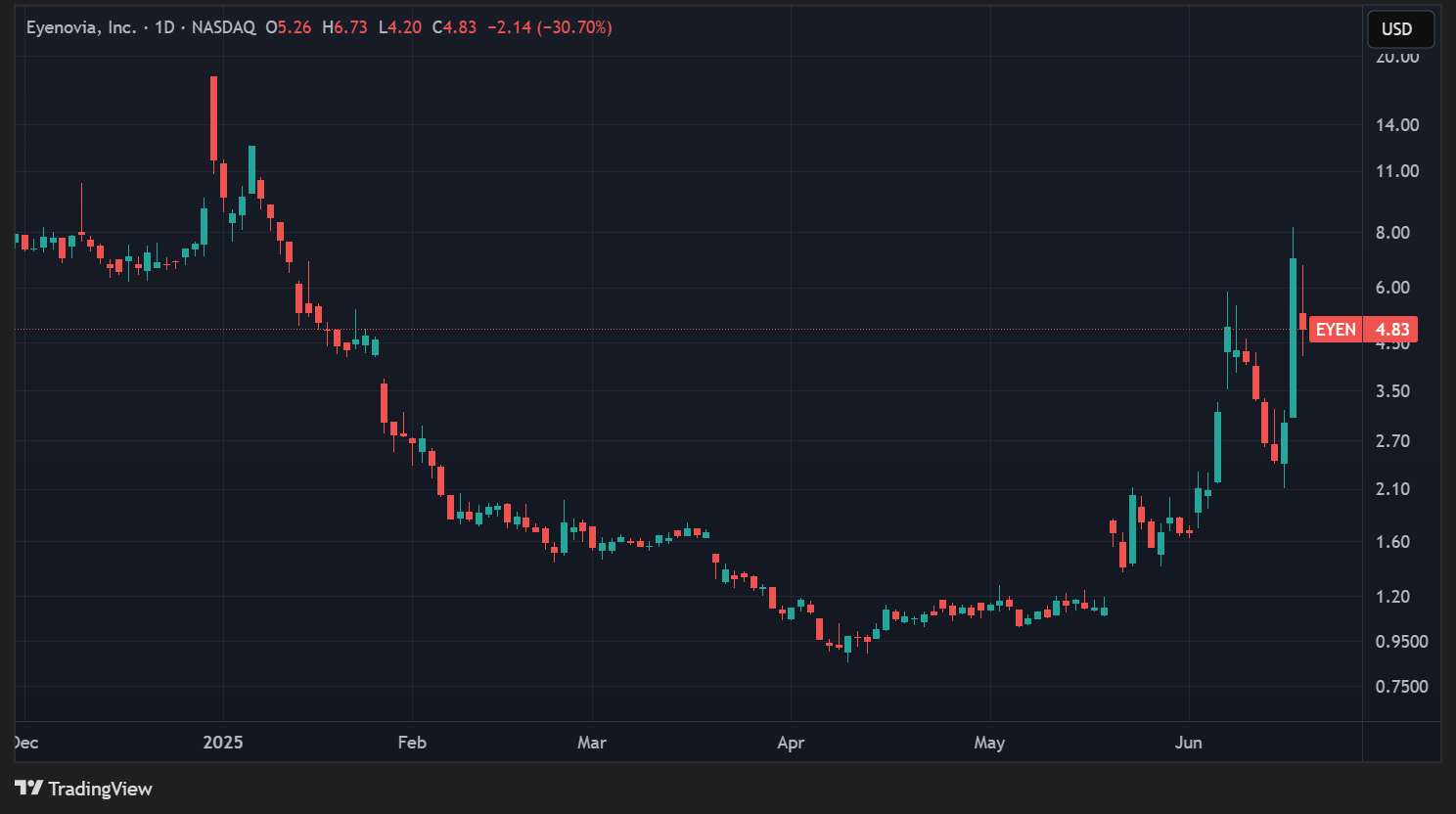Open the USD currency selector
Image resolution: width=1456 pixels, height=814 pixels.
[x=1399, y=28]
